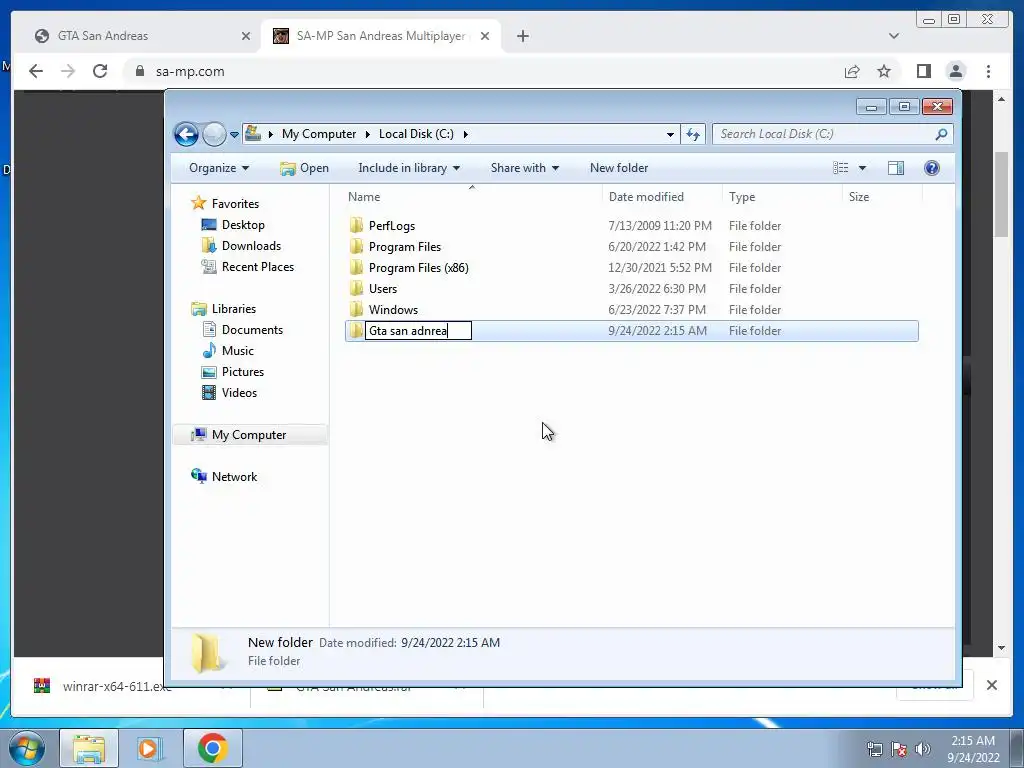The width and height of the screenshot is (1024, 768).
Task: Click the volume speaker tray icon
Action: (x=923, y=749)
